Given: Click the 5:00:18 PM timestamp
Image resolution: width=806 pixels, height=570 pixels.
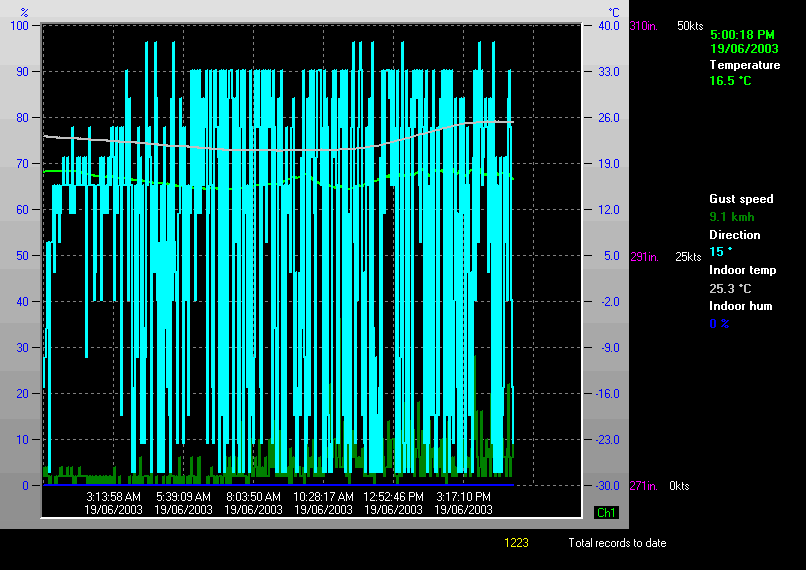Looking at the screenshot, I should pyautogui.click(x=742, y=34).
